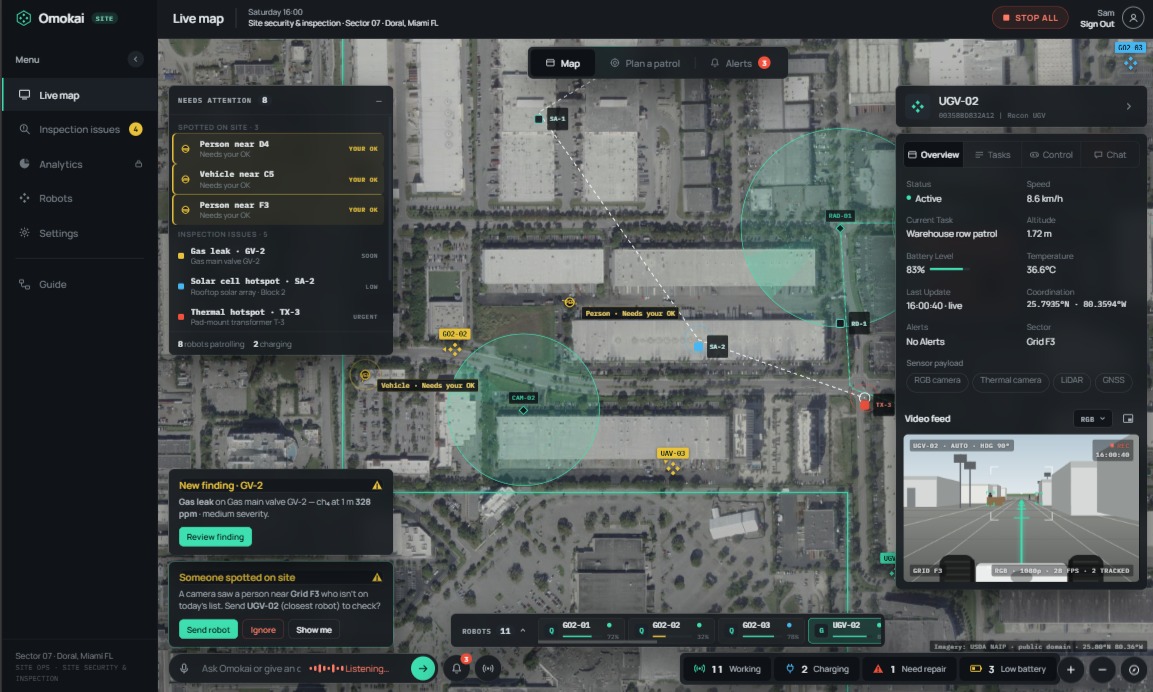Switch to the Tasks tab
The width and height of the screenshot is (1153, 692).
(x=993, y=154)
